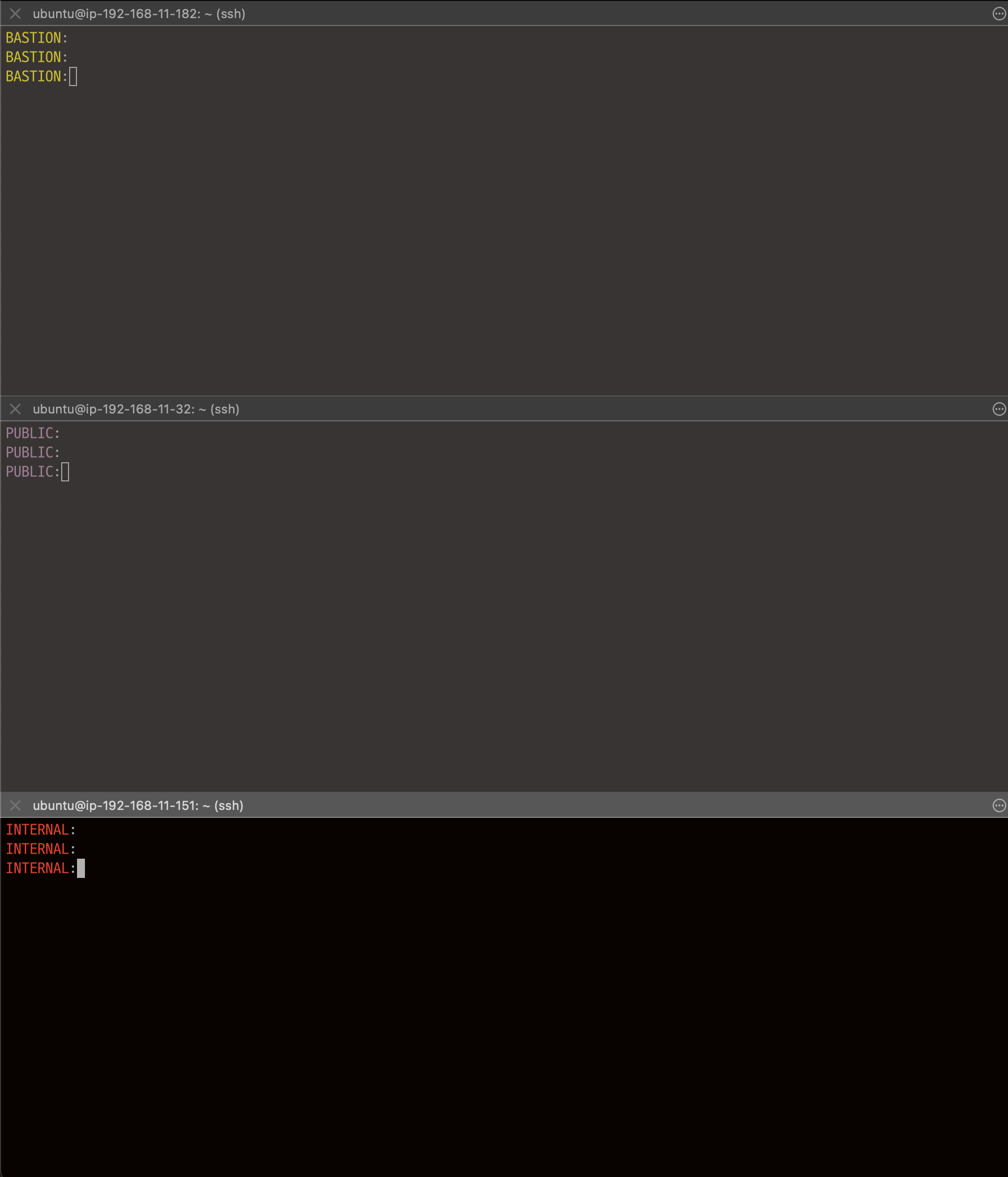Click the first INTERNAL: prompt line
This screenshot has width=1008, height=1177.
(x=41, y=829)
